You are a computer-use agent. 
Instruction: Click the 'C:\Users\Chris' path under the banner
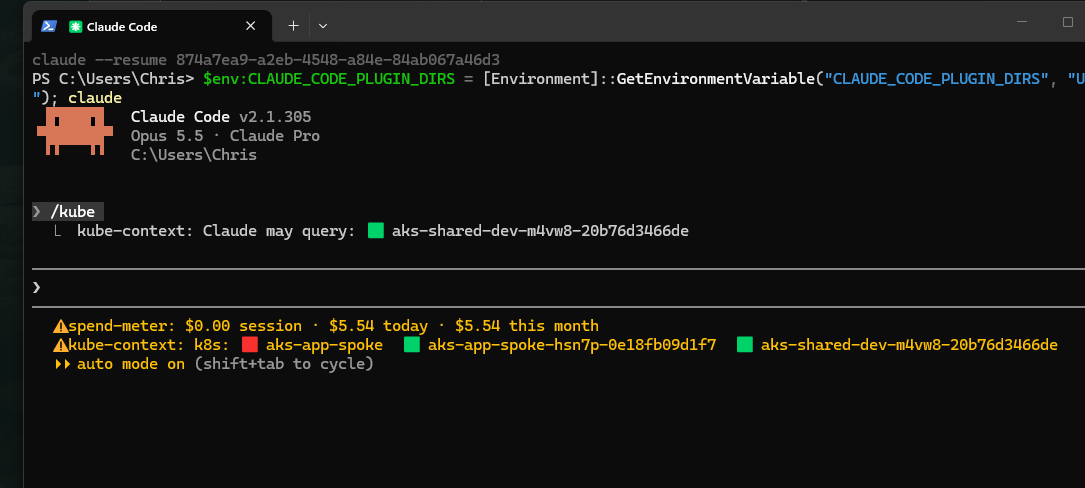(194, 155)
